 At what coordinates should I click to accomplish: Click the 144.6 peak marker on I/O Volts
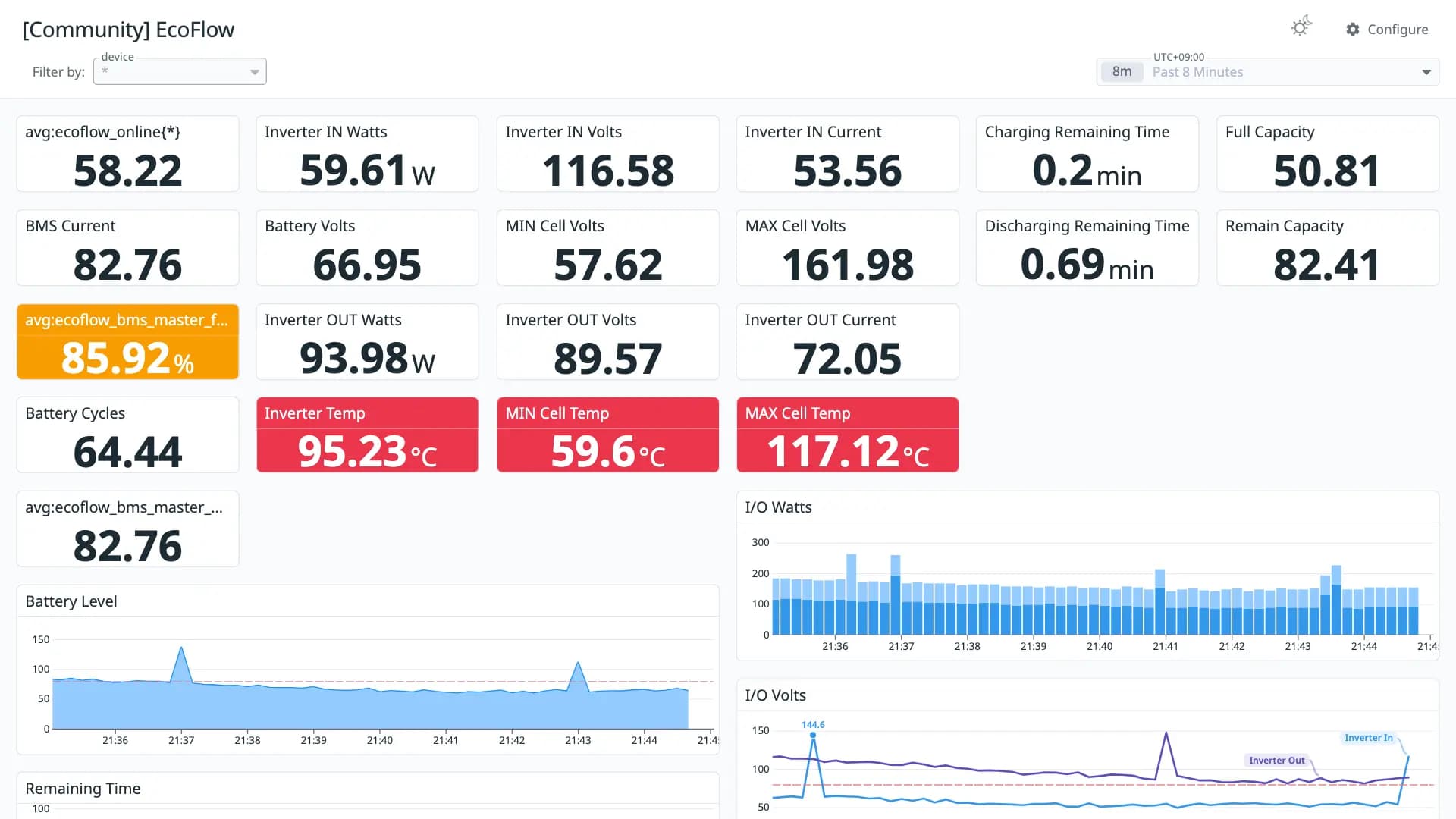click(x=813, y=735)
